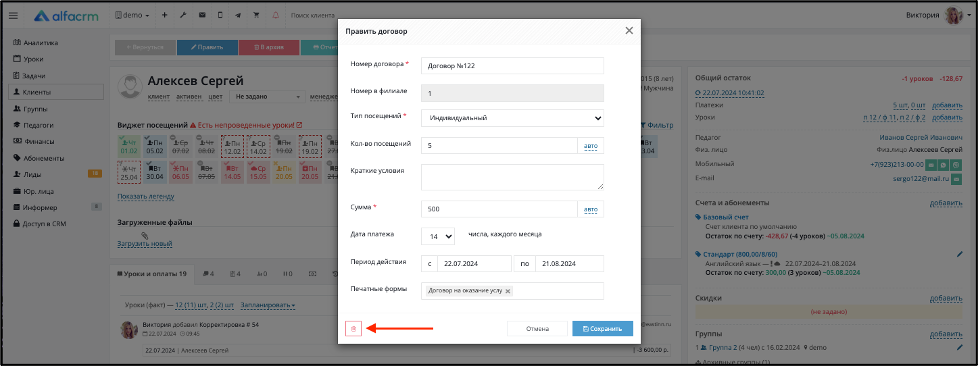Click the авто link next to Кол-во посещений
The width and height of the screenshot is (979, 366).
tap(591, 146)
